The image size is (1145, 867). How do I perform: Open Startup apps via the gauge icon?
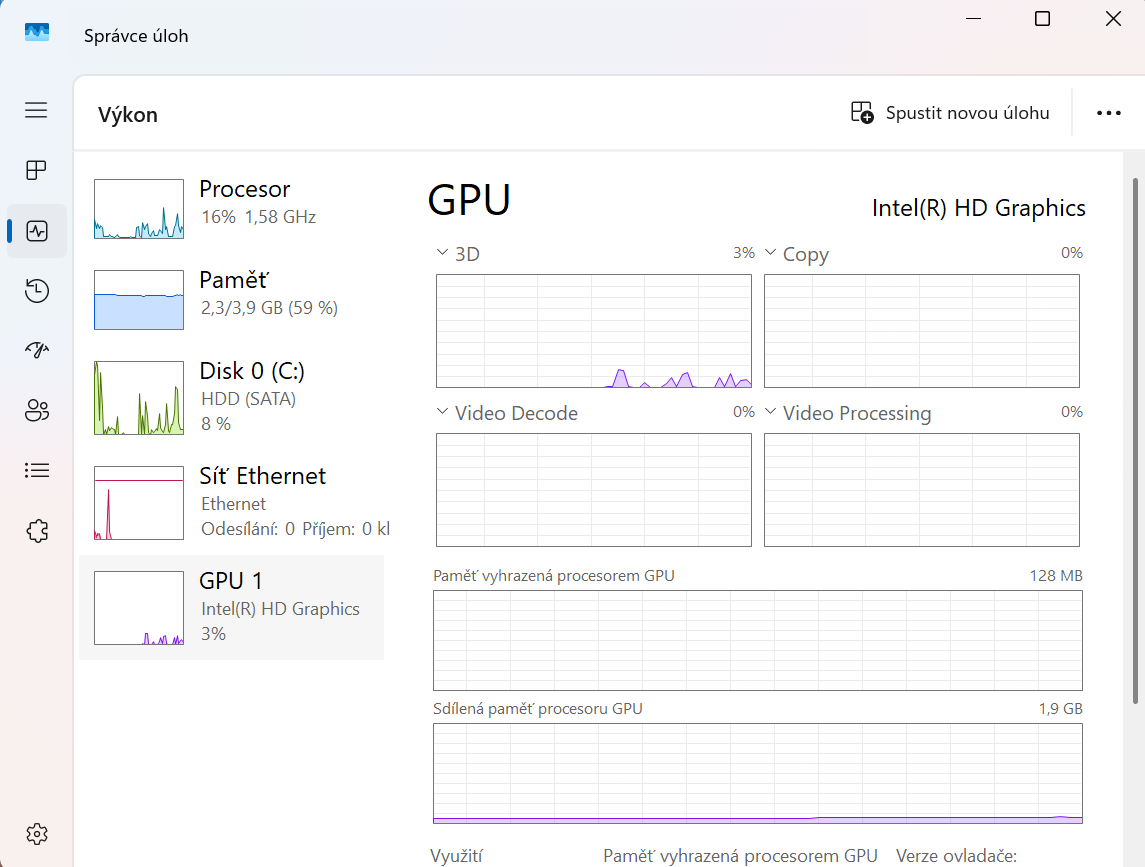point(36,350)
